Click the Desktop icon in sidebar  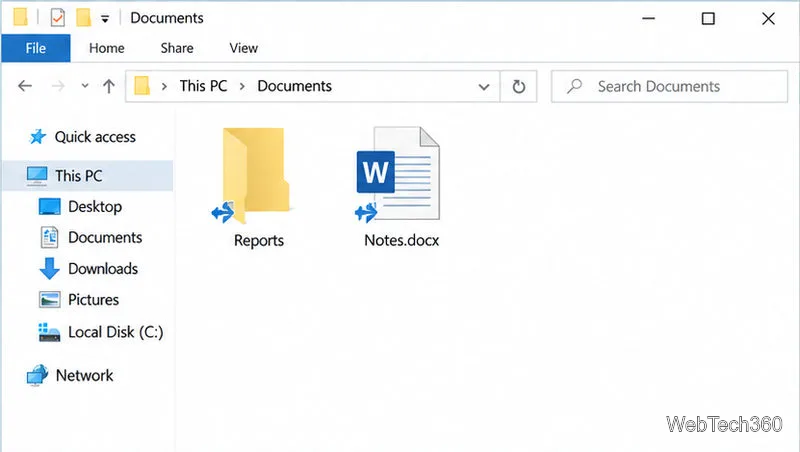click(x=49, y=207)
